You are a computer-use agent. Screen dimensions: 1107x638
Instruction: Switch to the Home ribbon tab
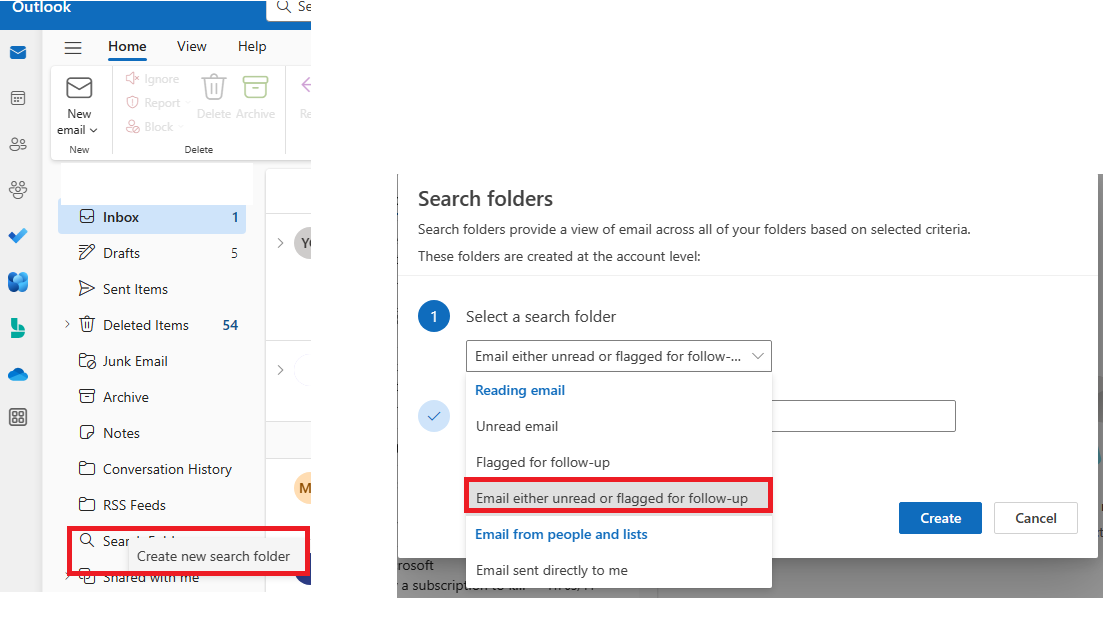(127, 47)
